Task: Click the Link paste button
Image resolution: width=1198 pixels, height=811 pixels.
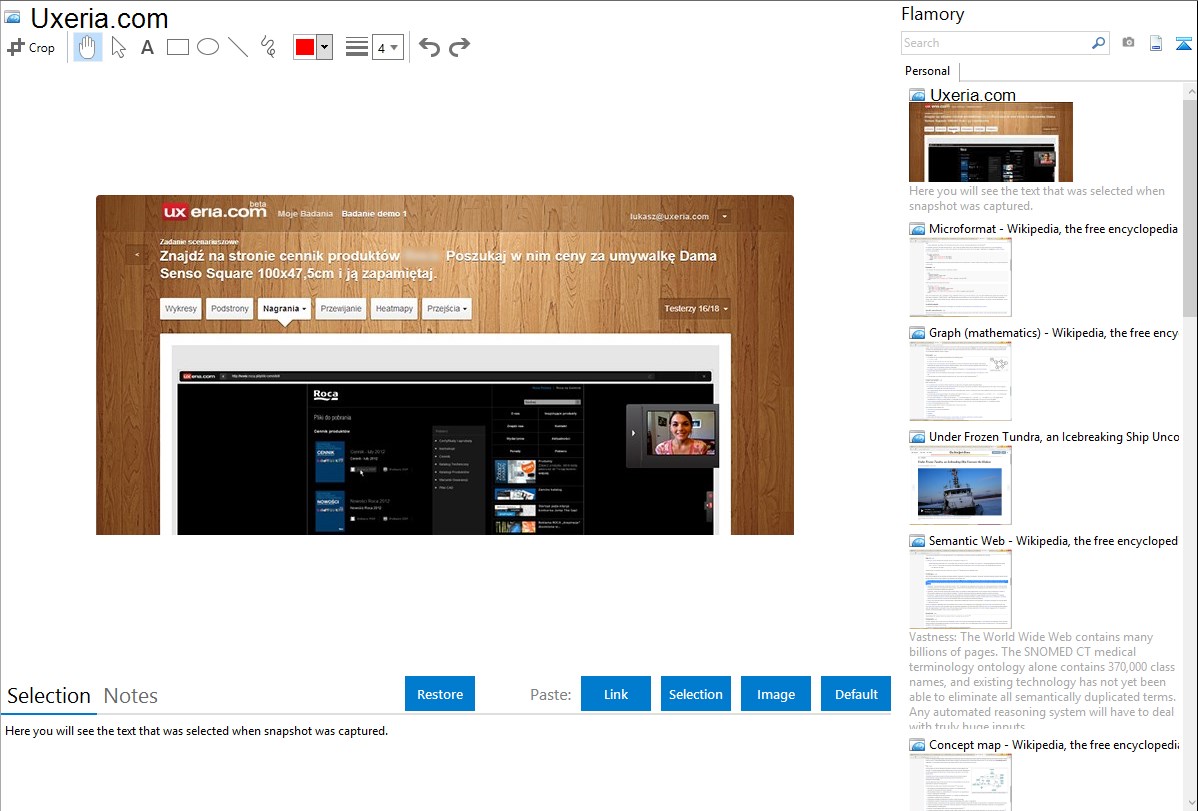Action: 616,694
